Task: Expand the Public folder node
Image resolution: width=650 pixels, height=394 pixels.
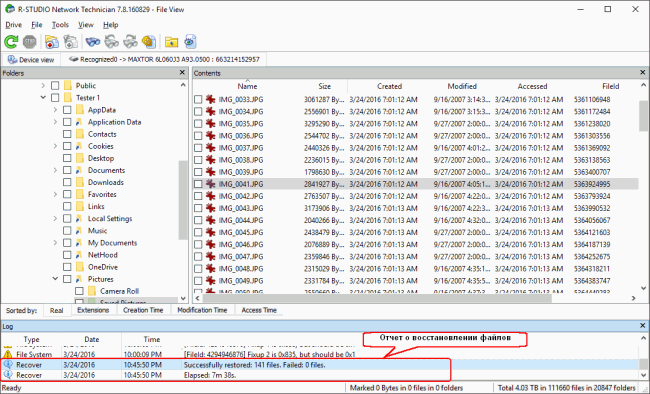Action: tap(43, 85)
